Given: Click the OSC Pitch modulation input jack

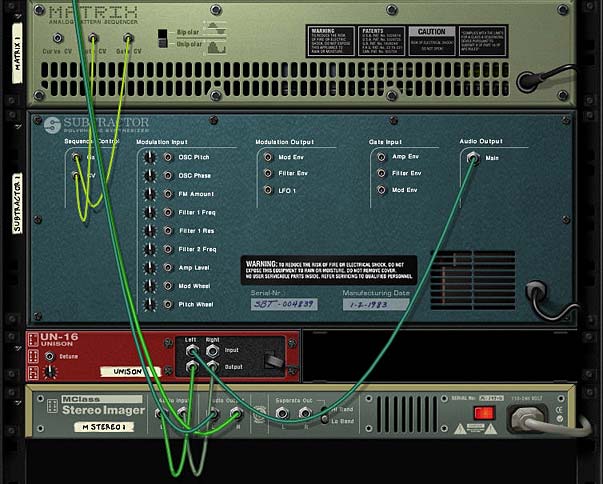Looking at the screenshot, I should [x=168, y=157].
